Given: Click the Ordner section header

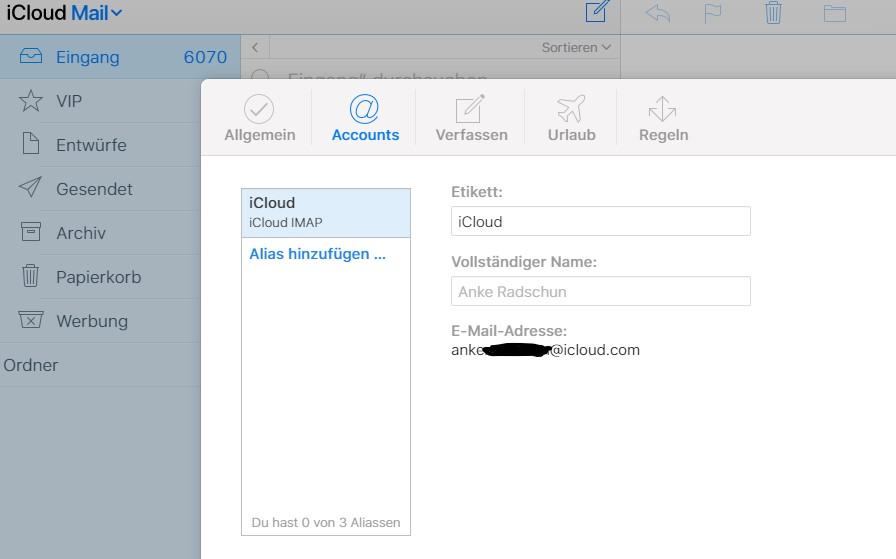Looking at the screenshot, I should coord(31,365).
